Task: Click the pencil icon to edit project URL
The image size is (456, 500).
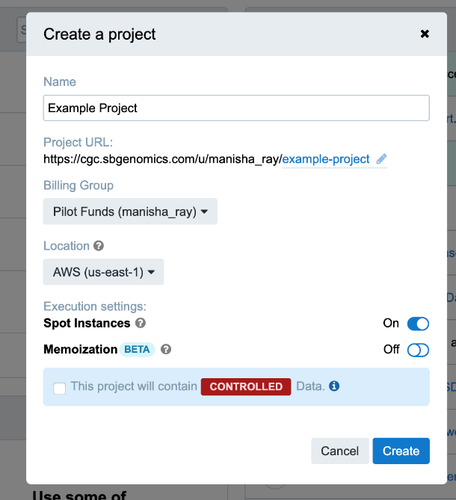Action: coord(381,159)
